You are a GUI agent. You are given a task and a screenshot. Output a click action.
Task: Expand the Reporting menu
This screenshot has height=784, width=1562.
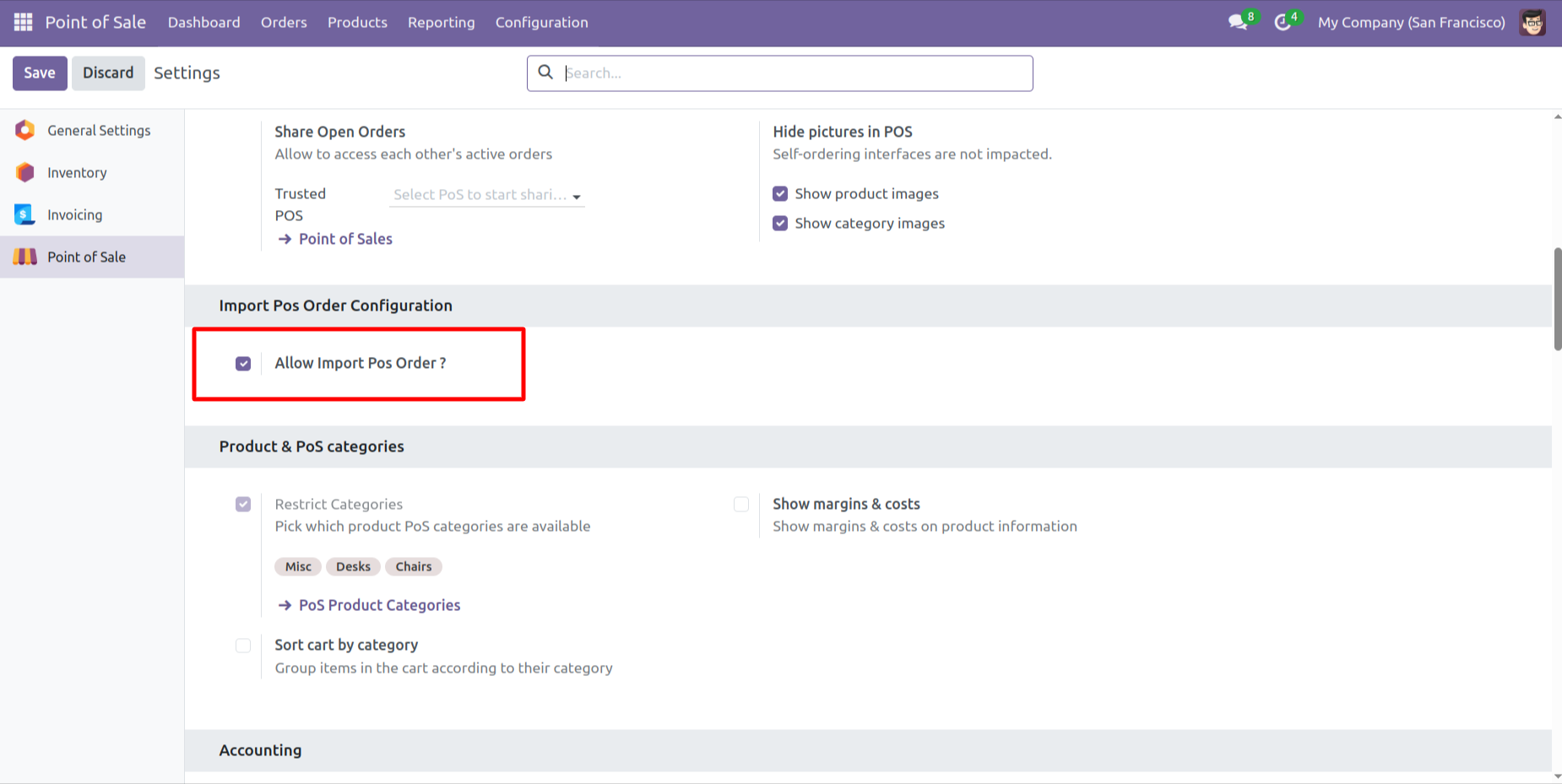(x=441, y=22)
